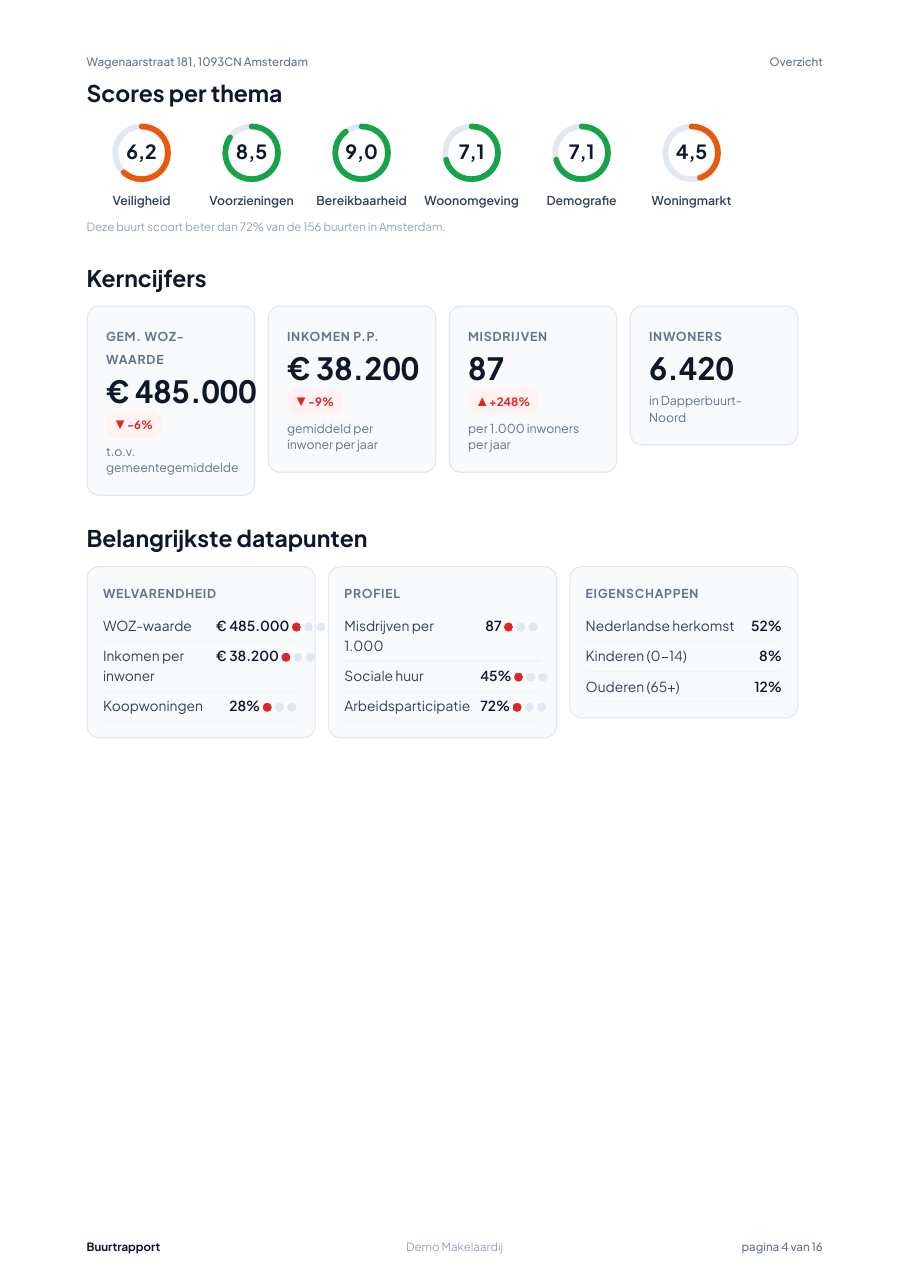Click the Inkomen per inwoner rating dots
910x1287 pixels.
(x=298, y=657)
